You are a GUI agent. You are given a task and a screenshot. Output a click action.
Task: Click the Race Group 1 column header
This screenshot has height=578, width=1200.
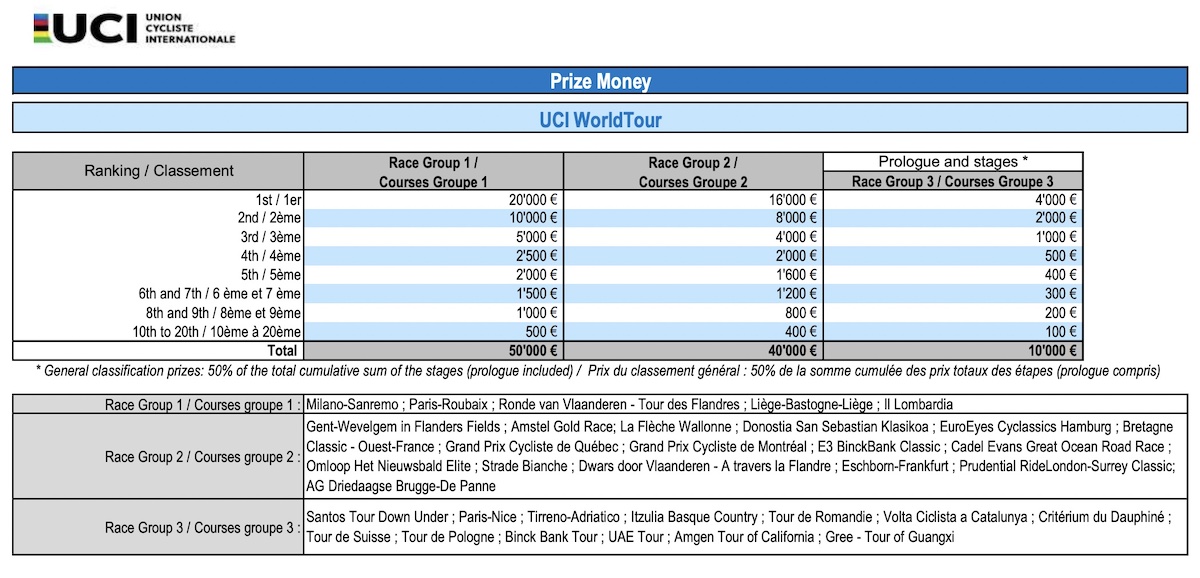click(x=435, y=170)
